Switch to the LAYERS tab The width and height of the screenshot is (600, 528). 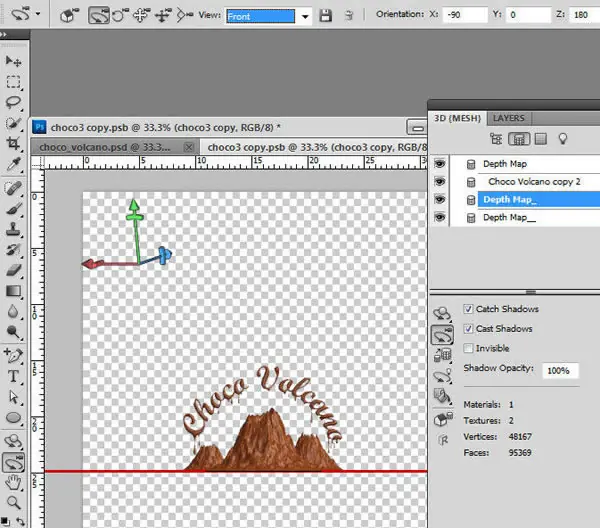[x=509, y=118]
